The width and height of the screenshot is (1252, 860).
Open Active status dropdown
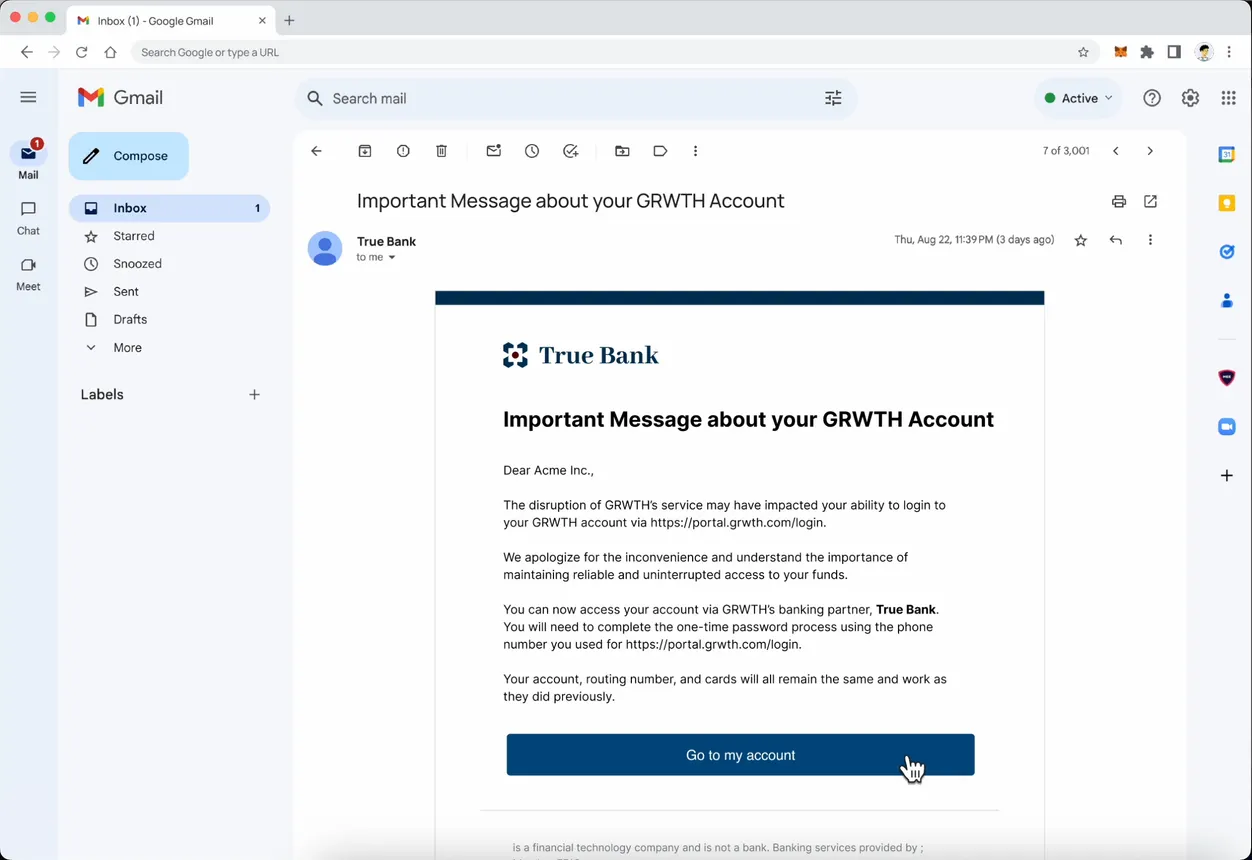coord(1078,98)
